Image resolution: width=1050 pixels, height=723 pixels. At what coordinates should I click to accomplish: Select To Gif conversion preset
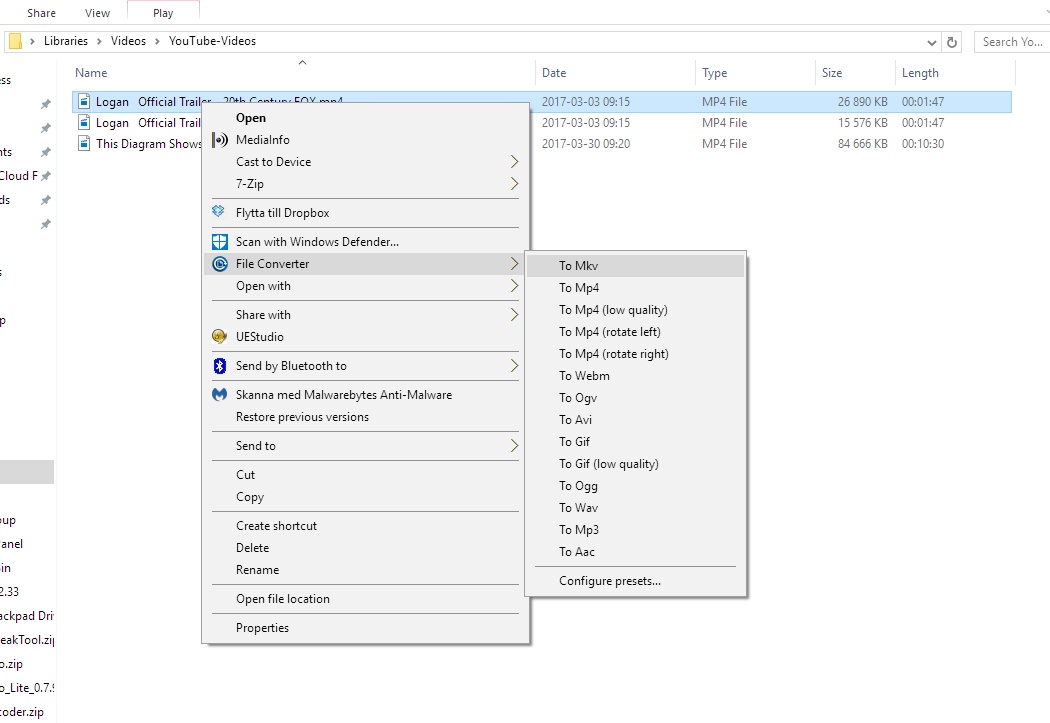(635, 442)
